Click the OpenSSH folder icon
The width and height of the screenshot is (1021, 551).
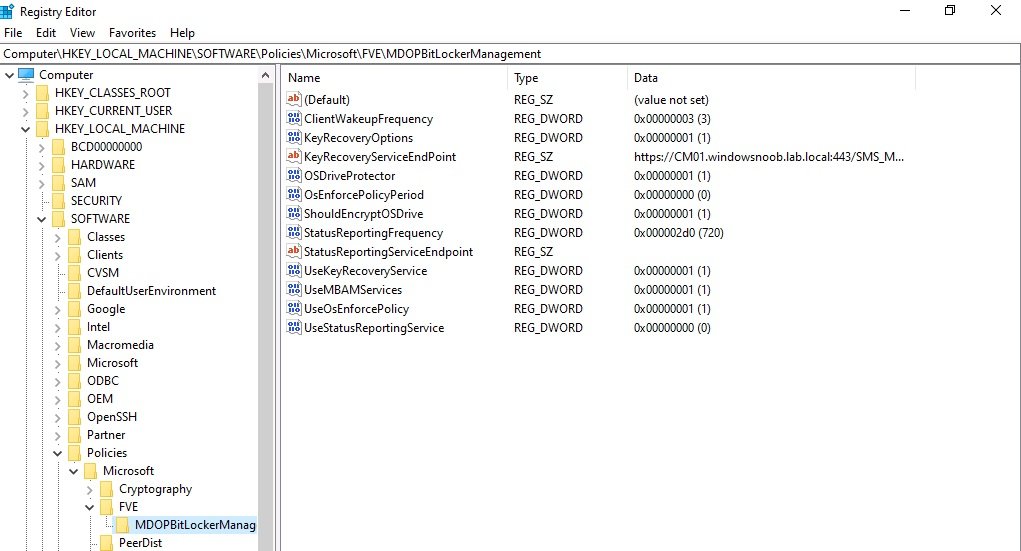[75, 417]
